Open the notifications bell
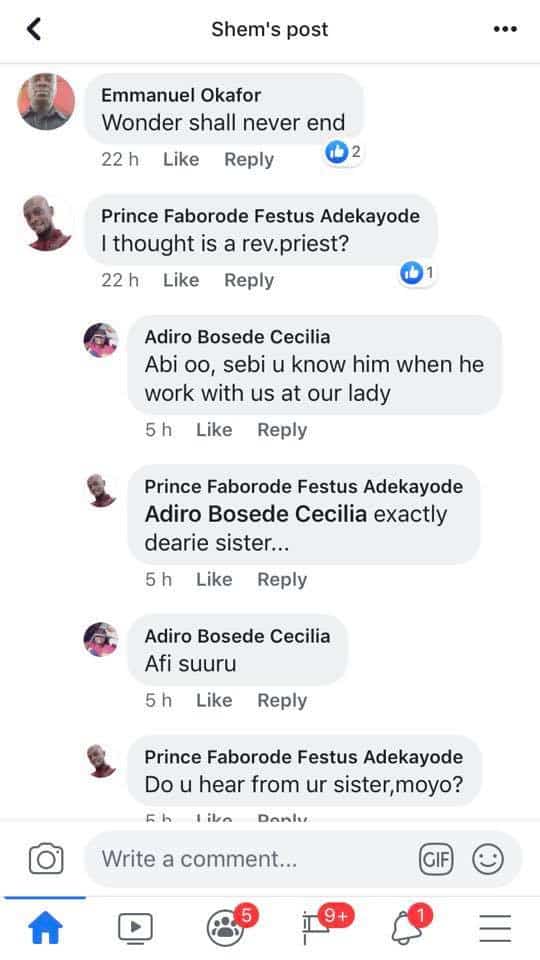Image resolution: width=540 pixels, height=960 pixels. tap(409, 926)
